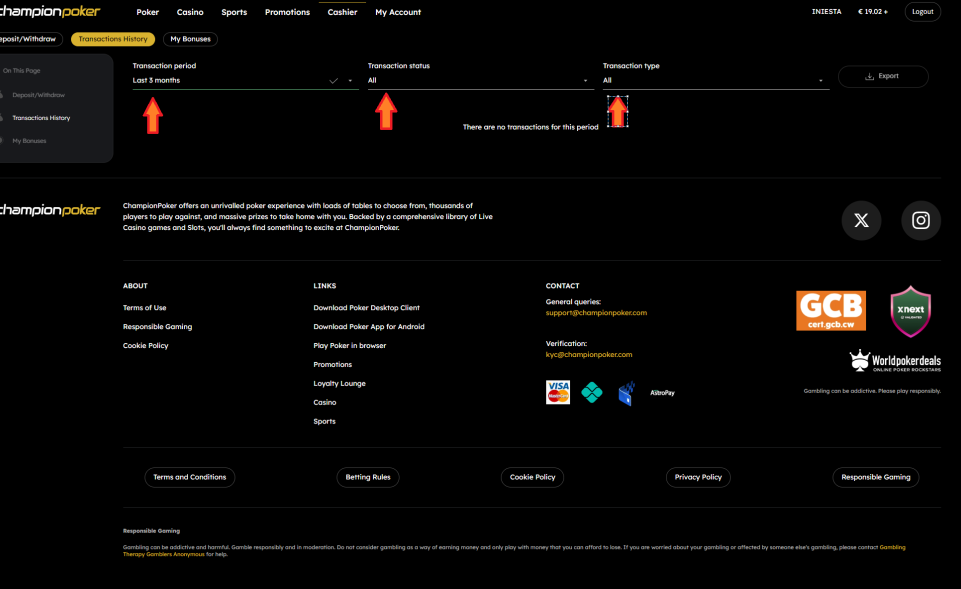Click the xnext validated shield badge
The height and width of the screenshot is (589, 961).
point(910,311)
